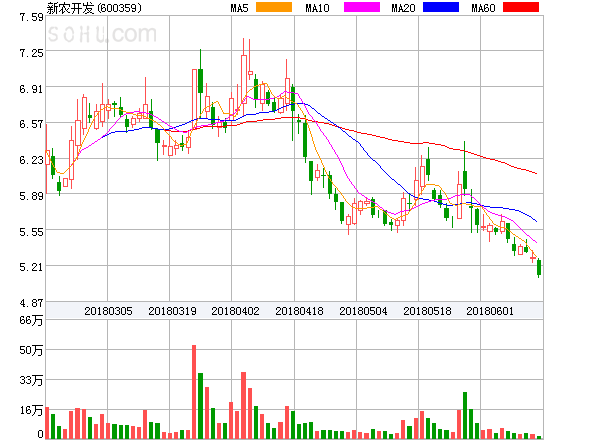Click the last green candlestick near 5.21
The width and height of the screenshot is (600, 440).
coord(539,267)
